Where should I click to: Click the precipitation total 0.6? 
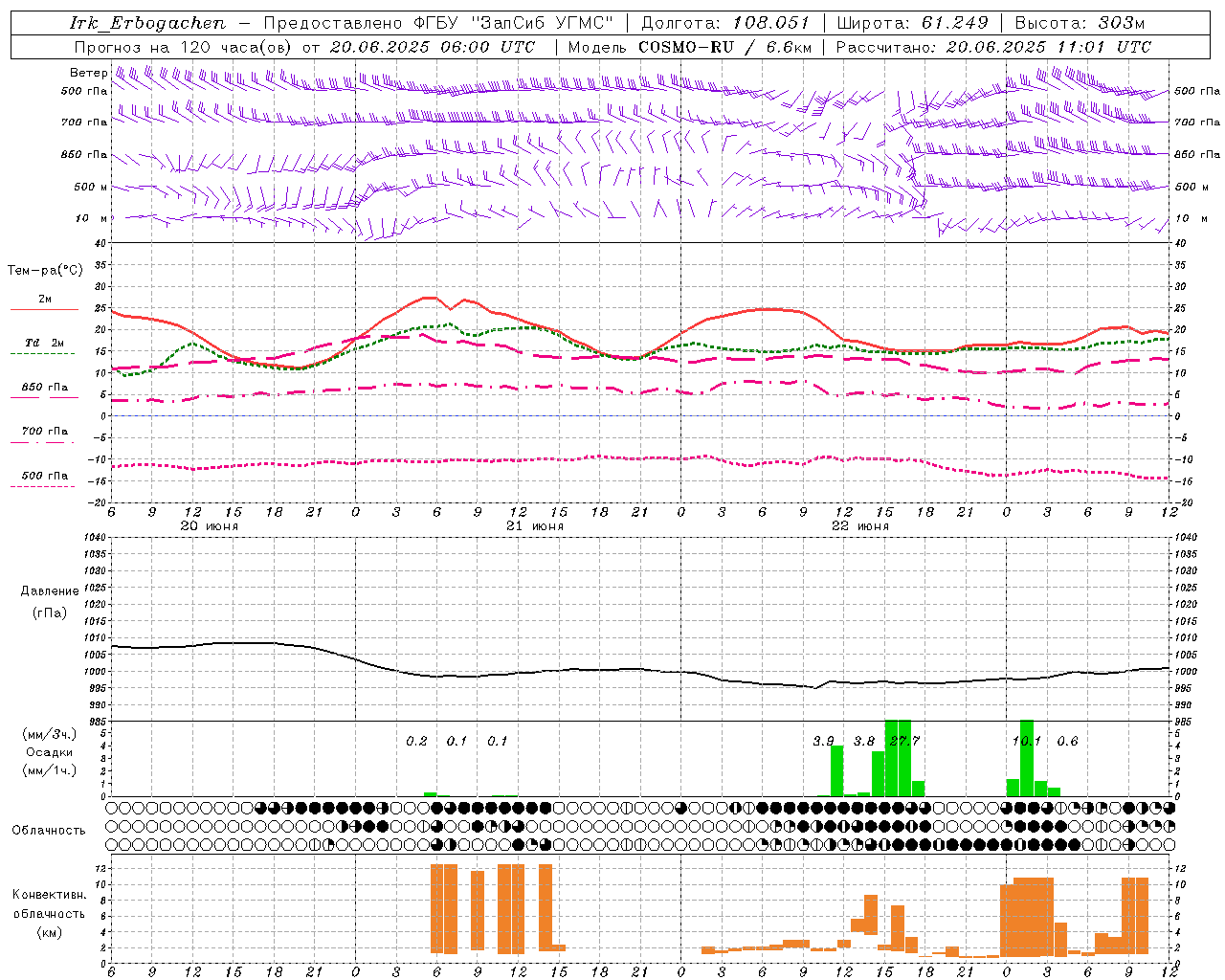1067,742
